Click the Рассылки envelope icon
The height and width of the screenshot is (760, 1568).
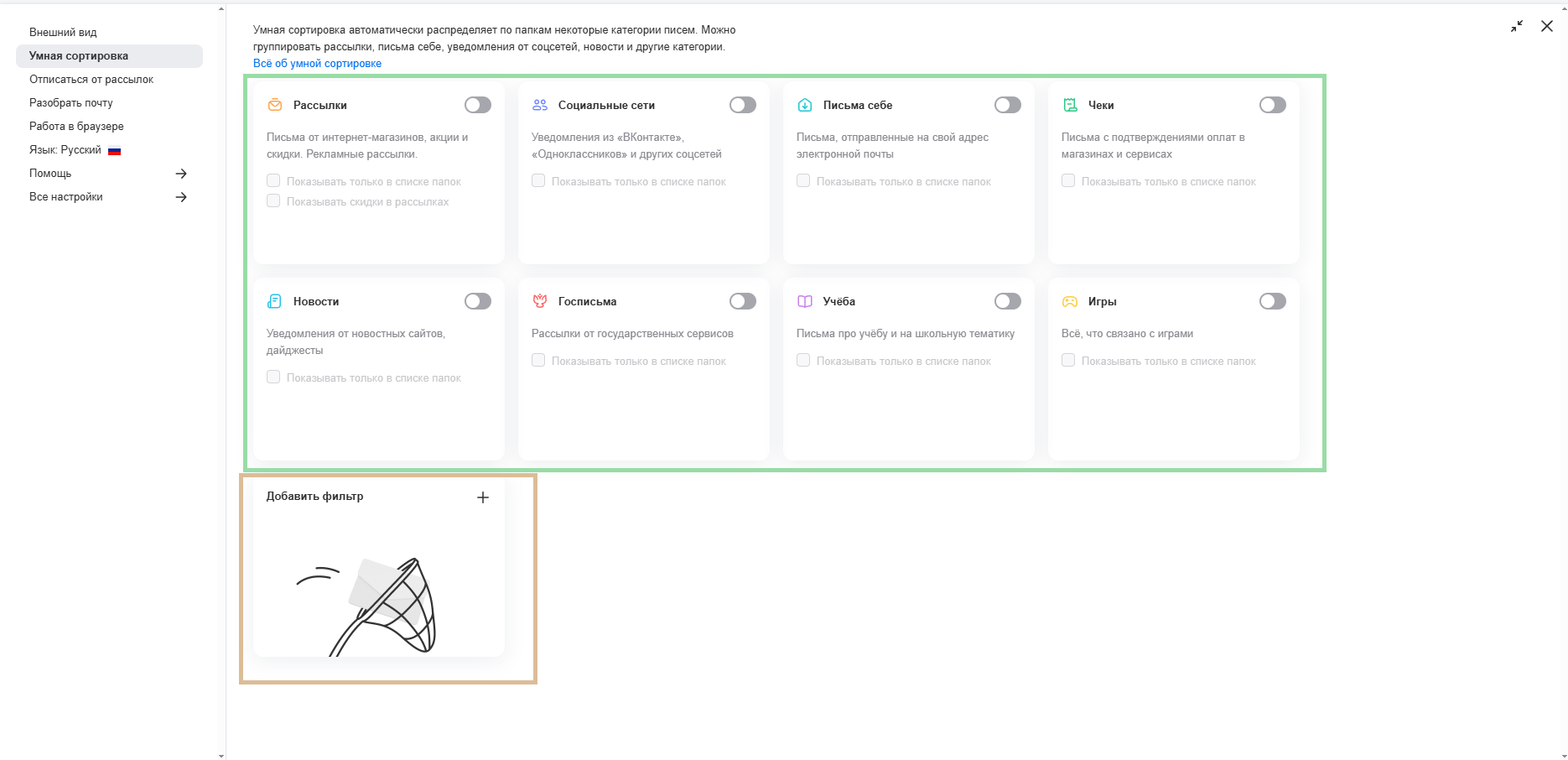pyautogui.click(x=274, y=105)
